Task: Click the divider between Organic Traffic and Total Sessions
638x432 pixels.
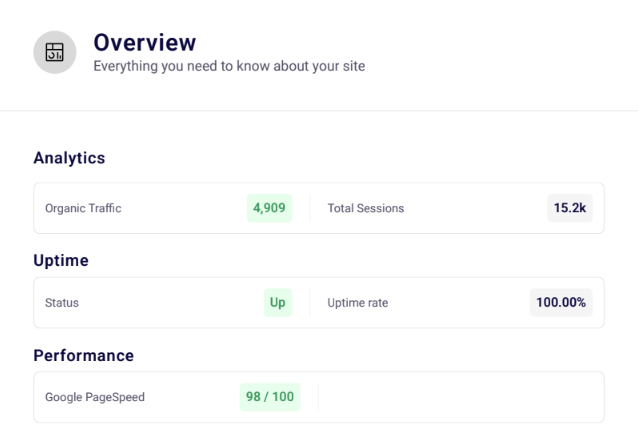Action: tap(310, 208)
